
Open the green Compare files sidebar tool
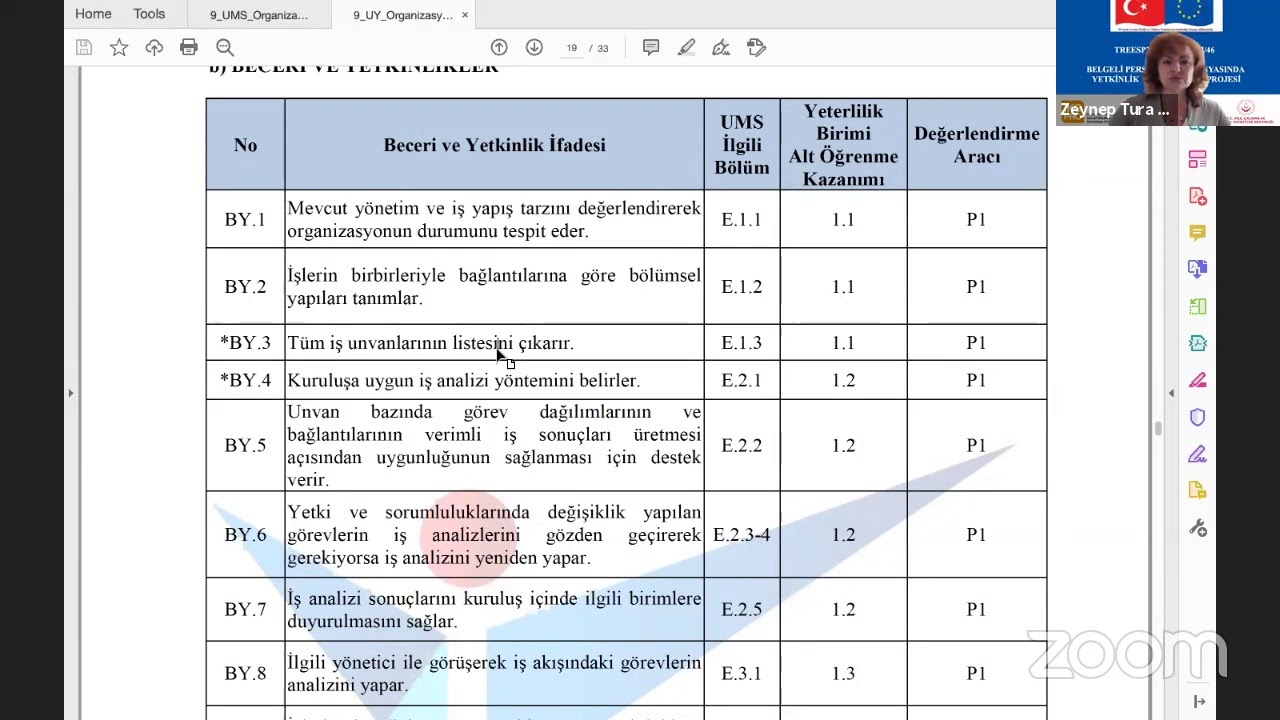pos(1197,306)
